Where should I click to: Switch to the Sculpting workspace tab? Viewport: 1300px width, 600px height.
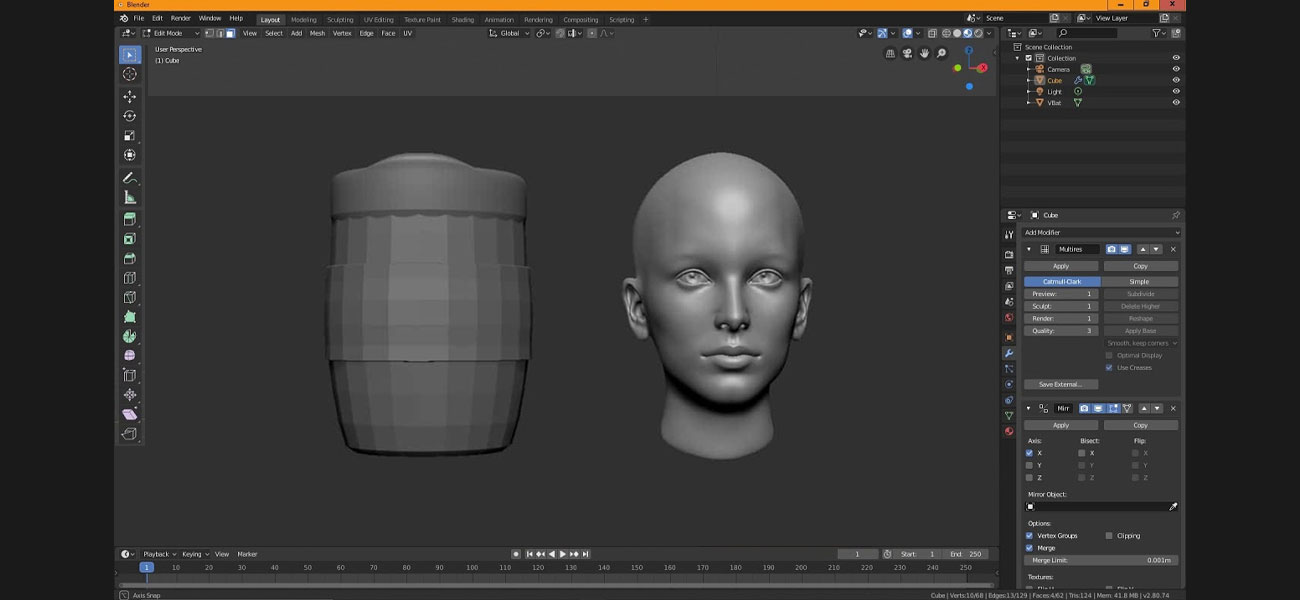341,17
